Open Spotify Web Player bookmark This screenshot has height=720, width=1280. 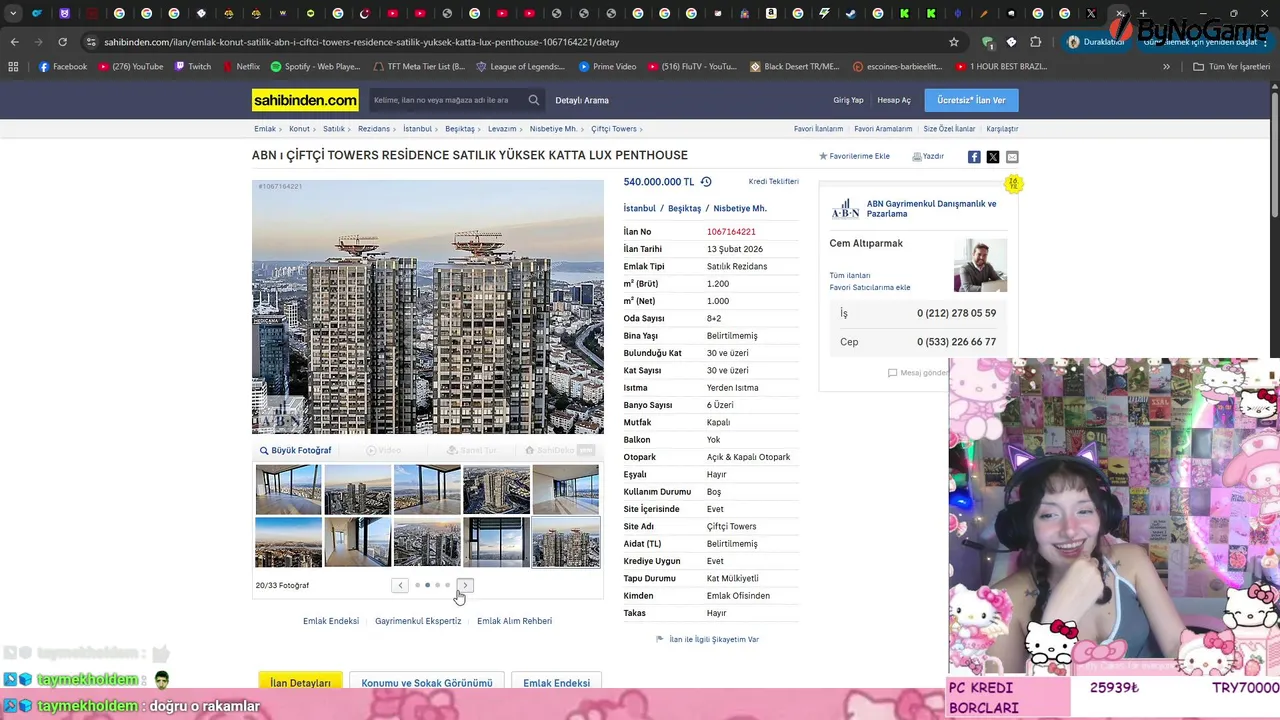tap(315, 67)
